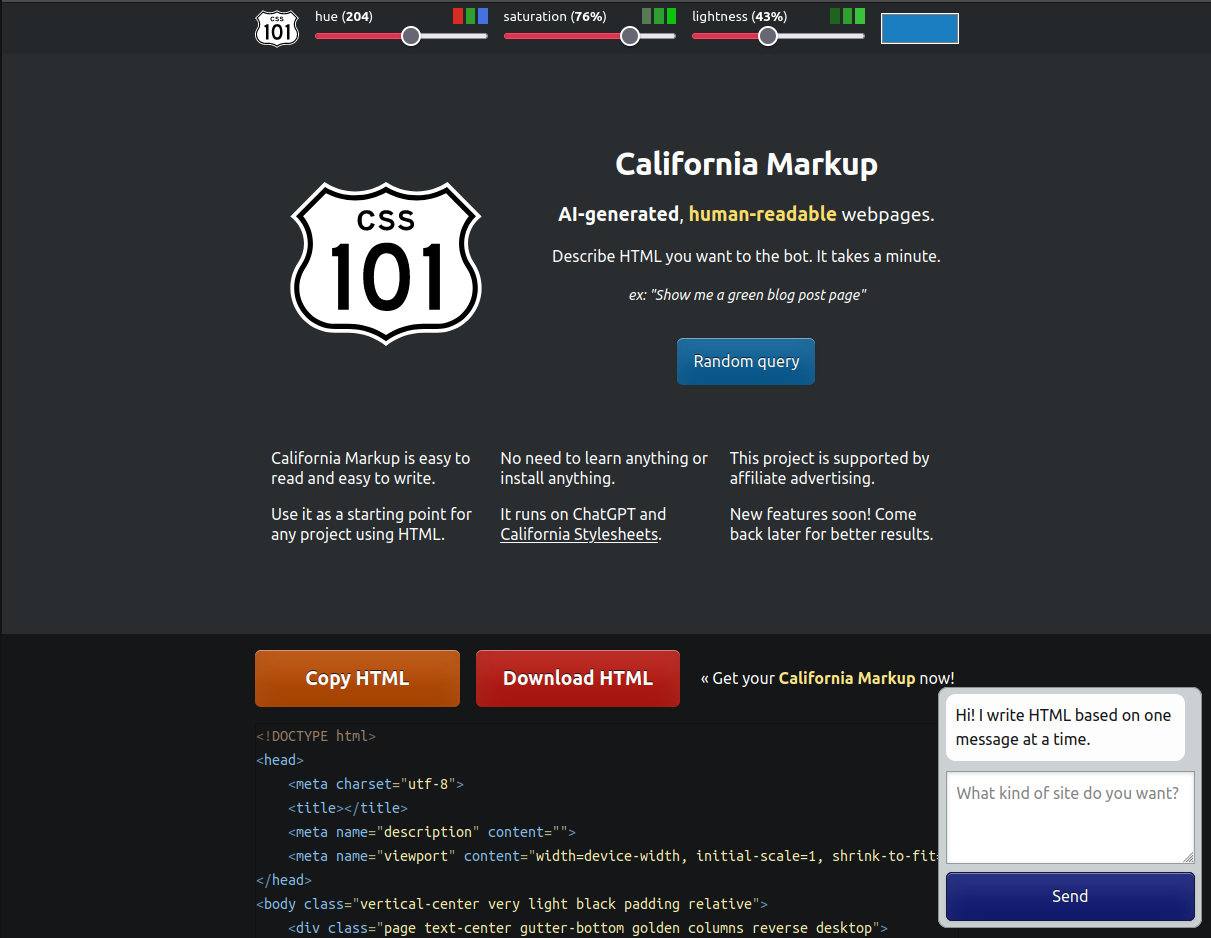This screenshot has width=1211, height=938.
Task: Pick the lowest saturation preset square
Action: [646, 16]
